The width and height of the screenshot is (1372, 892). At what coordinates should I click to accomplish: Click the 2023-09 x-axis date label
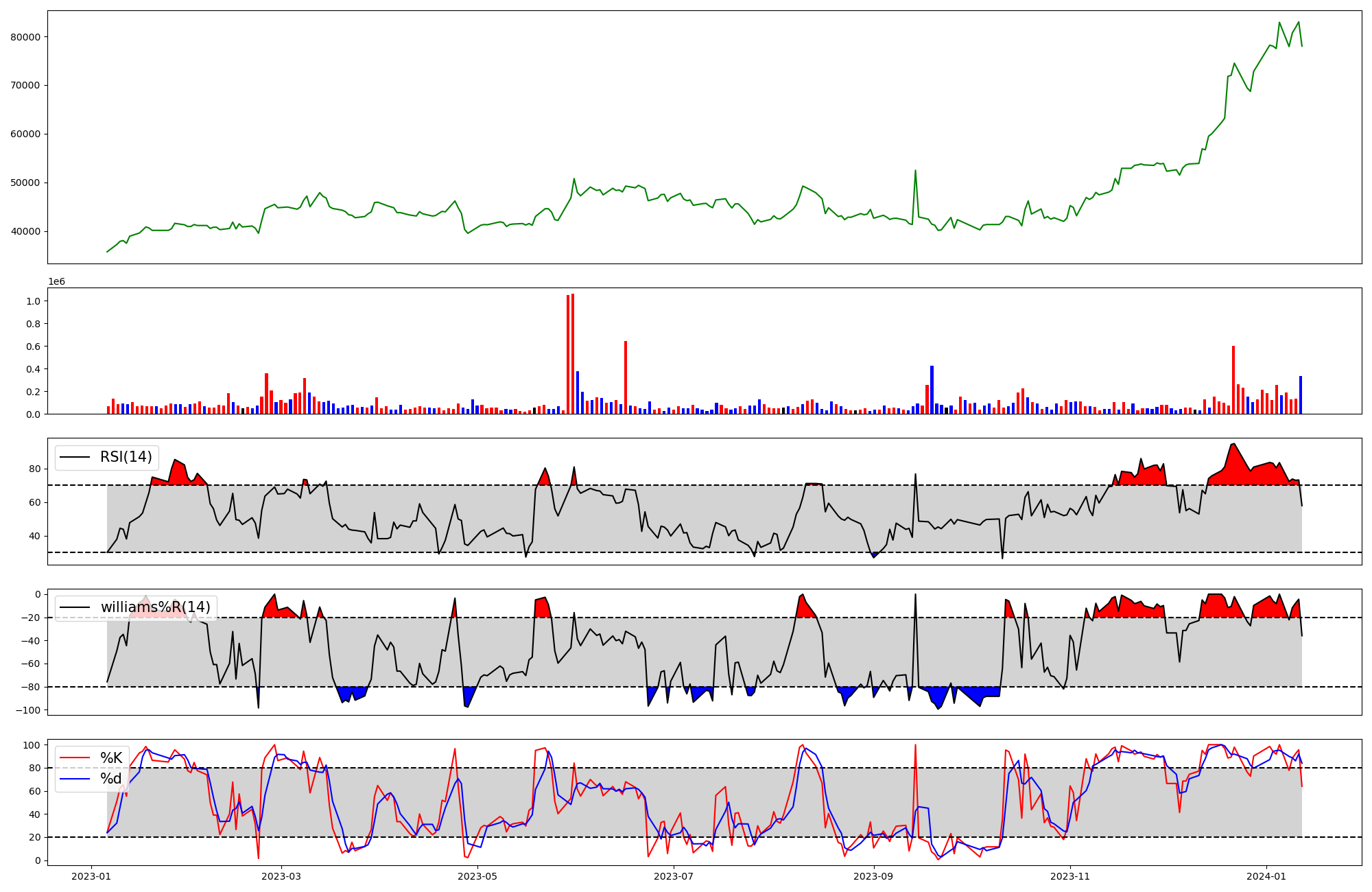[x=874, y=876]
